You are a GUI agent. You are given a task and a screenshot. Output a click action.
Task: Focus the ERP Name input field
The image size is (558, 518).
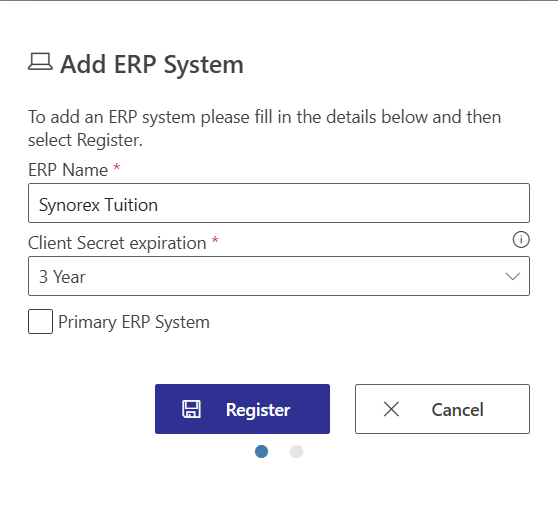[279, 203]
